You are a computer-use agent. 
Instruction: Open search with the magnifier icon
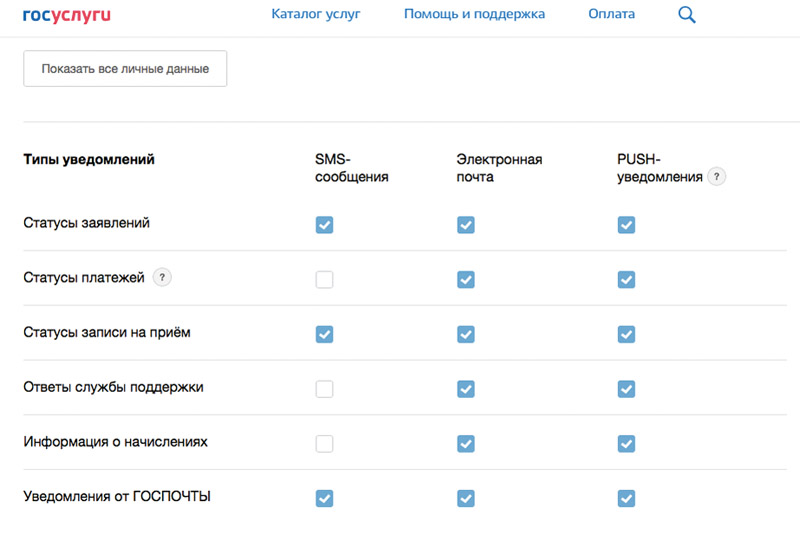[687, 15]
